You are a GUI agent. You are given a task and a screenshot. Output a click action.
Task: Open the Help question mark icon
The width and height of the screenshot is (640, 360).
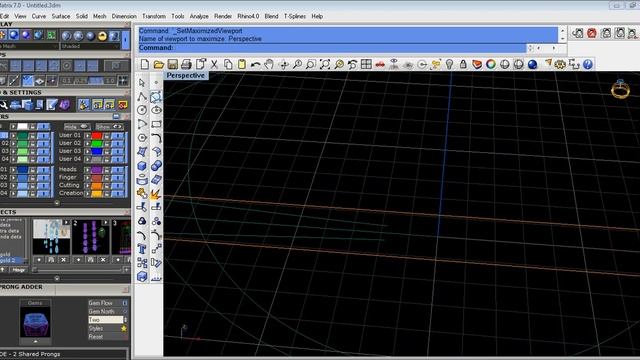[588, 64]
